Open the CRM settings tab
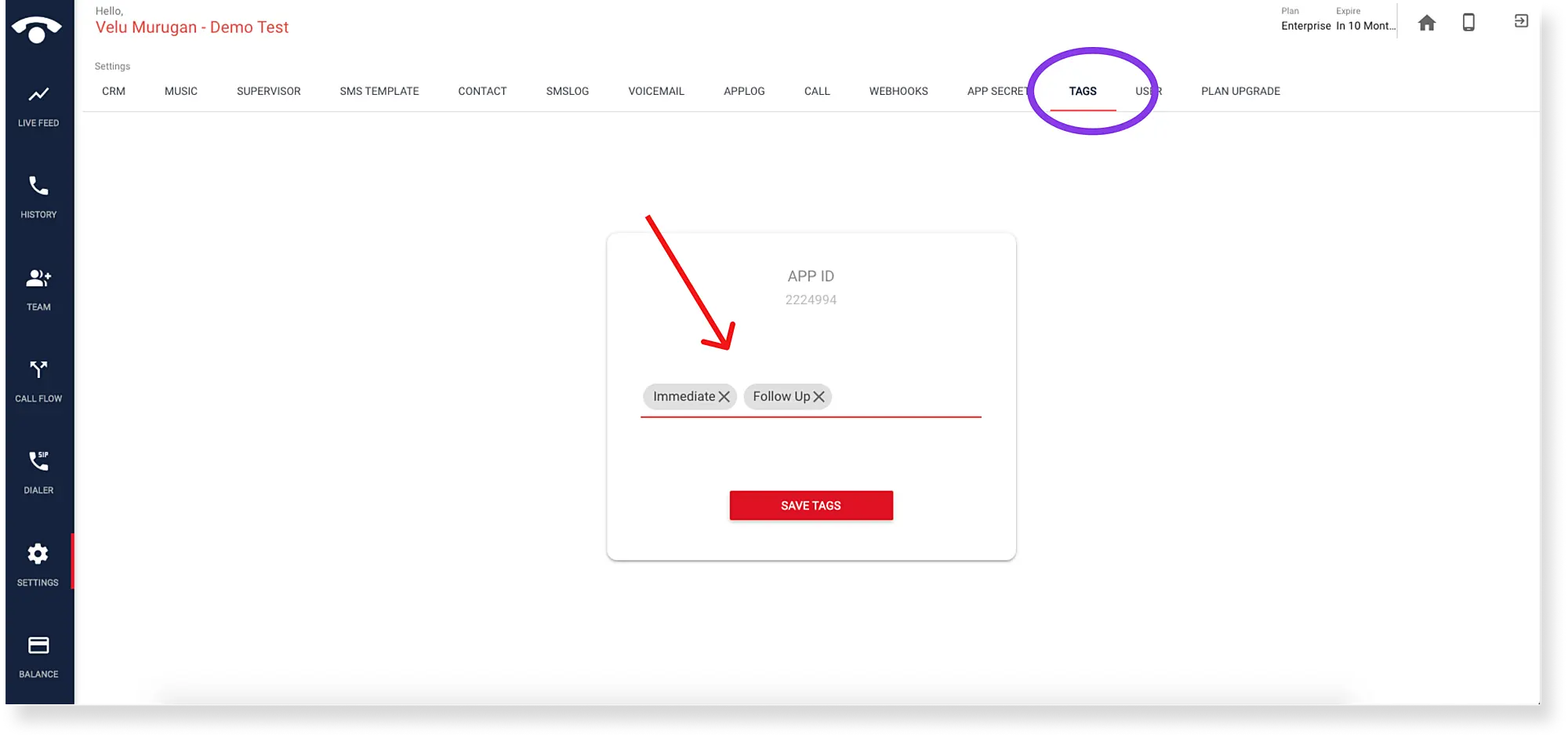The width and height of the screenshot is (1568, 738). pos(113,91)
